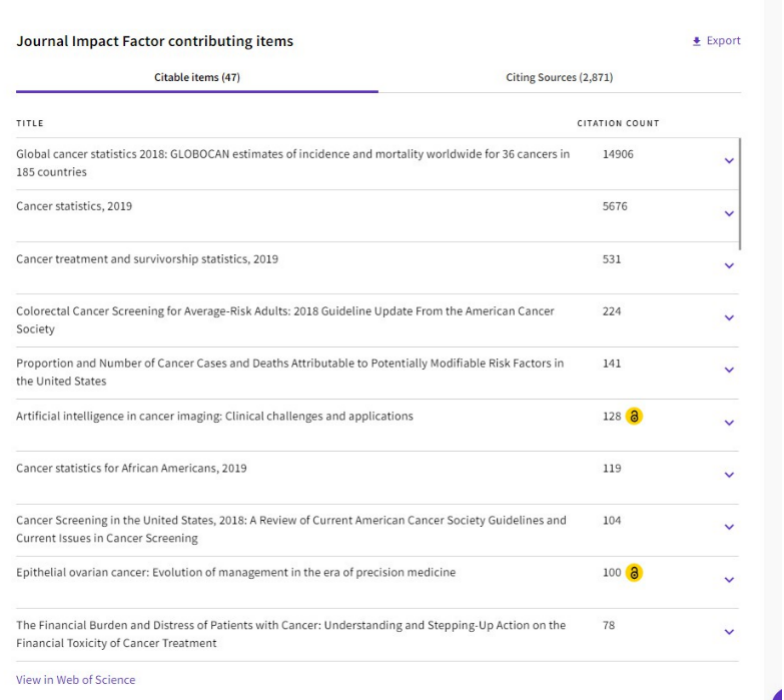Expand Colorectal Cancer Screening guideline row

[728, 318]
